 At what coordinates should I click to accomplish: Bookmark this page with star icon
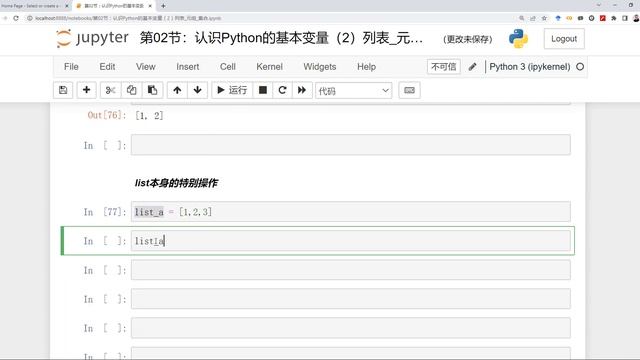pos(544,18)
